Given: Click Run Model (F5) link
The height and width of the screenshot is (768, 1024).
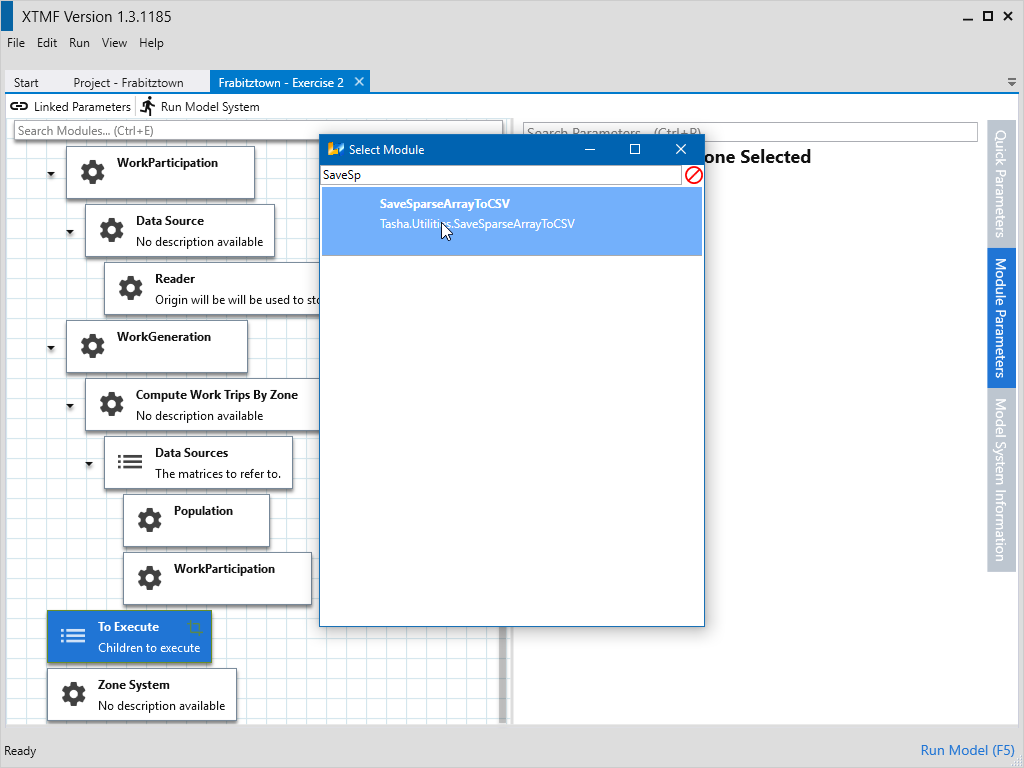Looking at the screenshot, I should click(967, 750).
